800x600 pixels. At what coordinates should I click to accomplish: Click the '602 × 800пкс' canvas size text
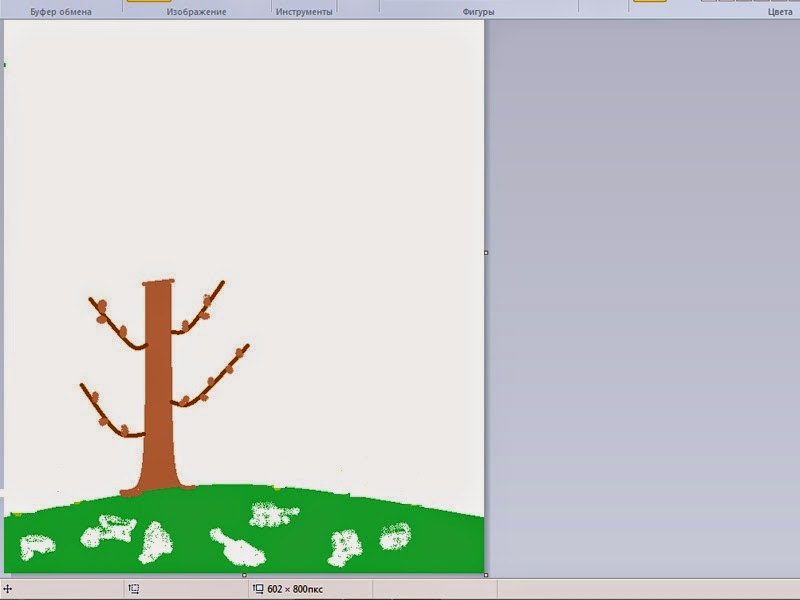295,589
